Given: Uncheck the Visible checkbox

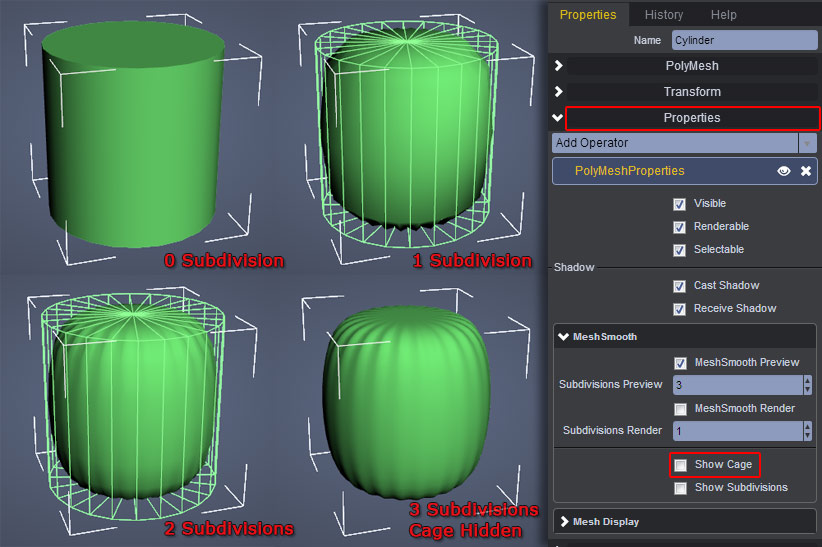Looking at the screenshot, I should [679, 204].
